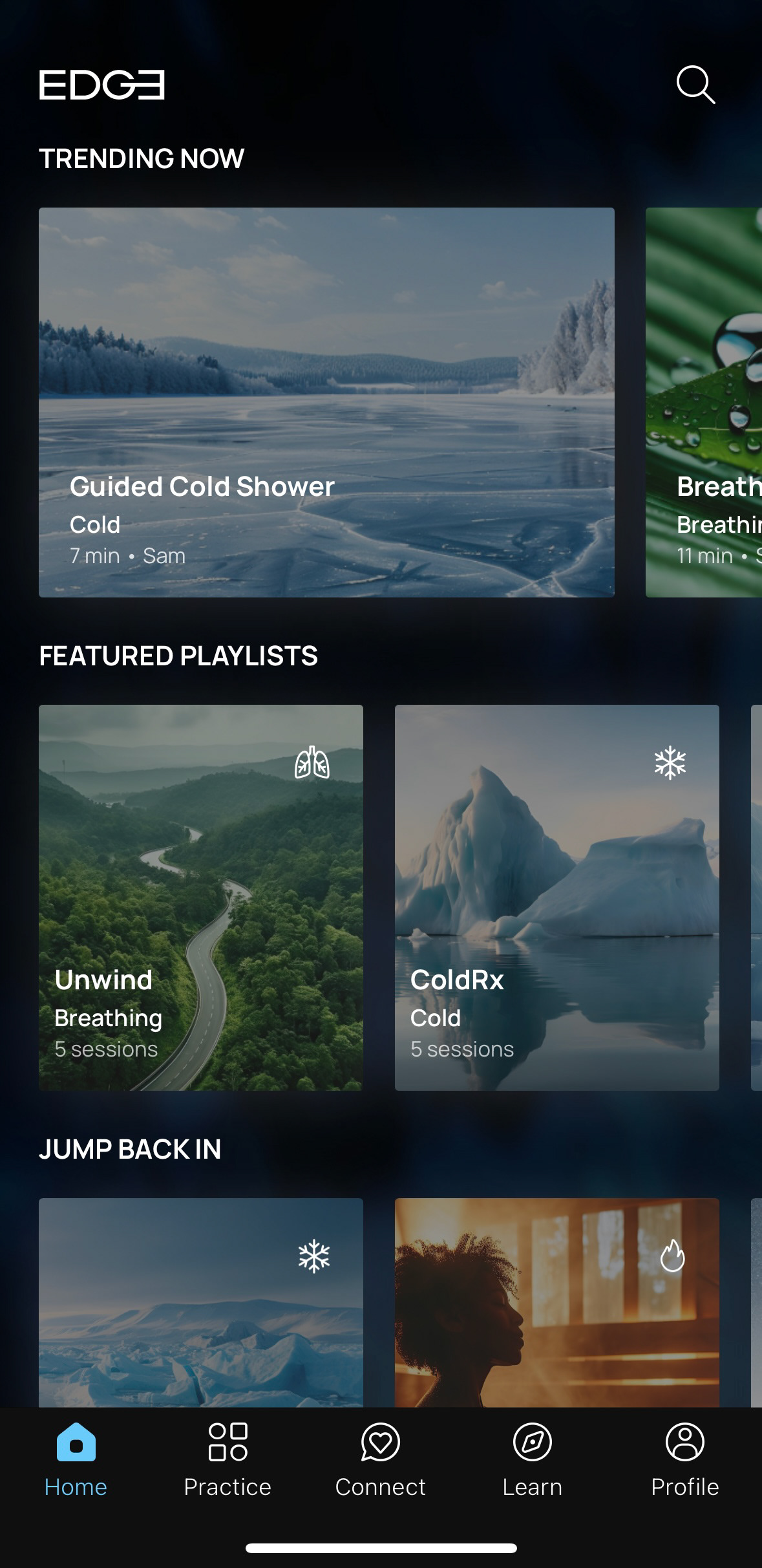This screenshot has width=762, height=1568.
Task: Open the partially visible green Breathing session
Action: tap(704, 402)
